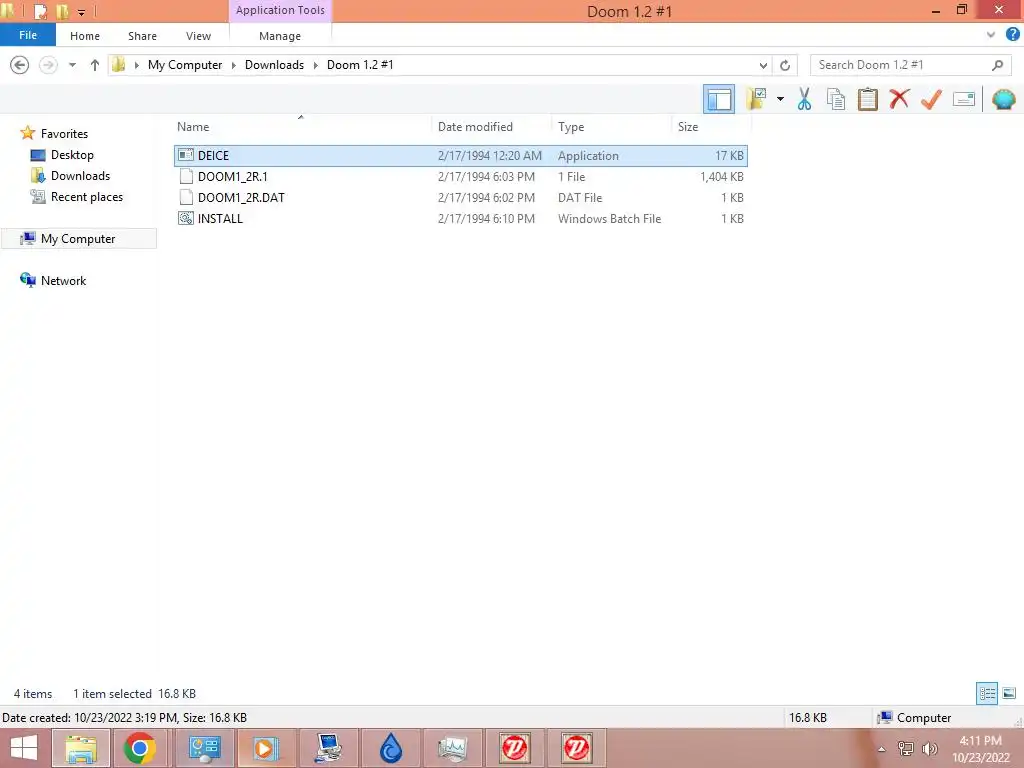This screenshot has width=1024, height=768.
Task: Open File Explorer from taskbar
Action: (x=81, y=748)
